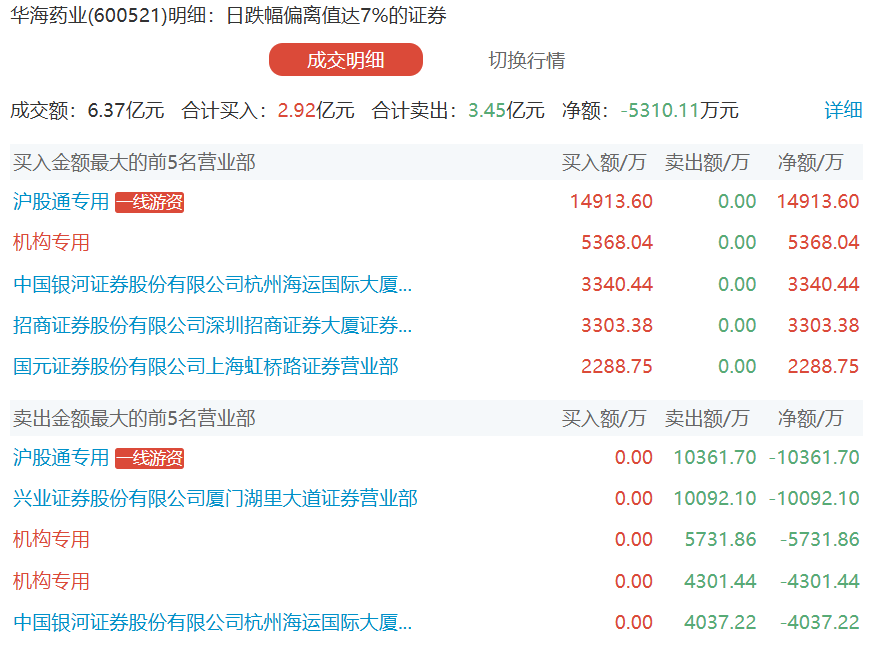Click 卖出额/万 header in sell table
The height and width of the screenshot is (659, 880).
[x=707, y=419]
